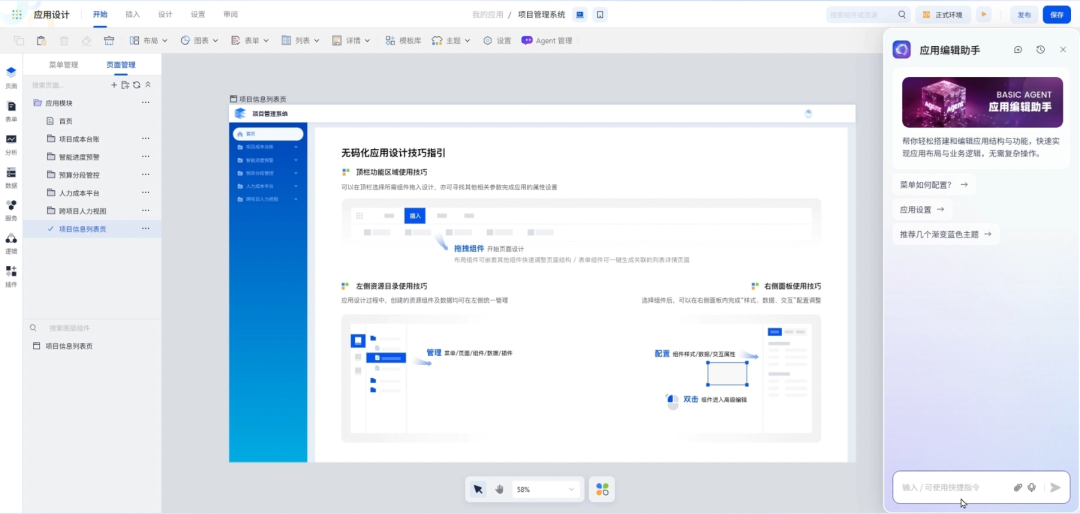Open chat history in assistant panel
The image size is (1080, 514).
pyautogui.click(x=1040, y=50)
